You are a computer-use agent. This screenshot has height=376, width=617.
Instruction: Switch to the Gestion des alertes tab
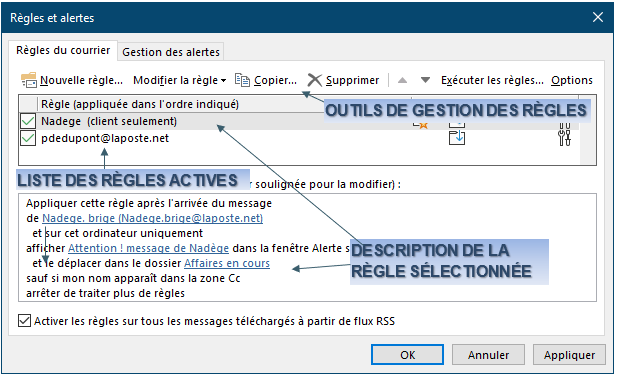coord(171,52)
